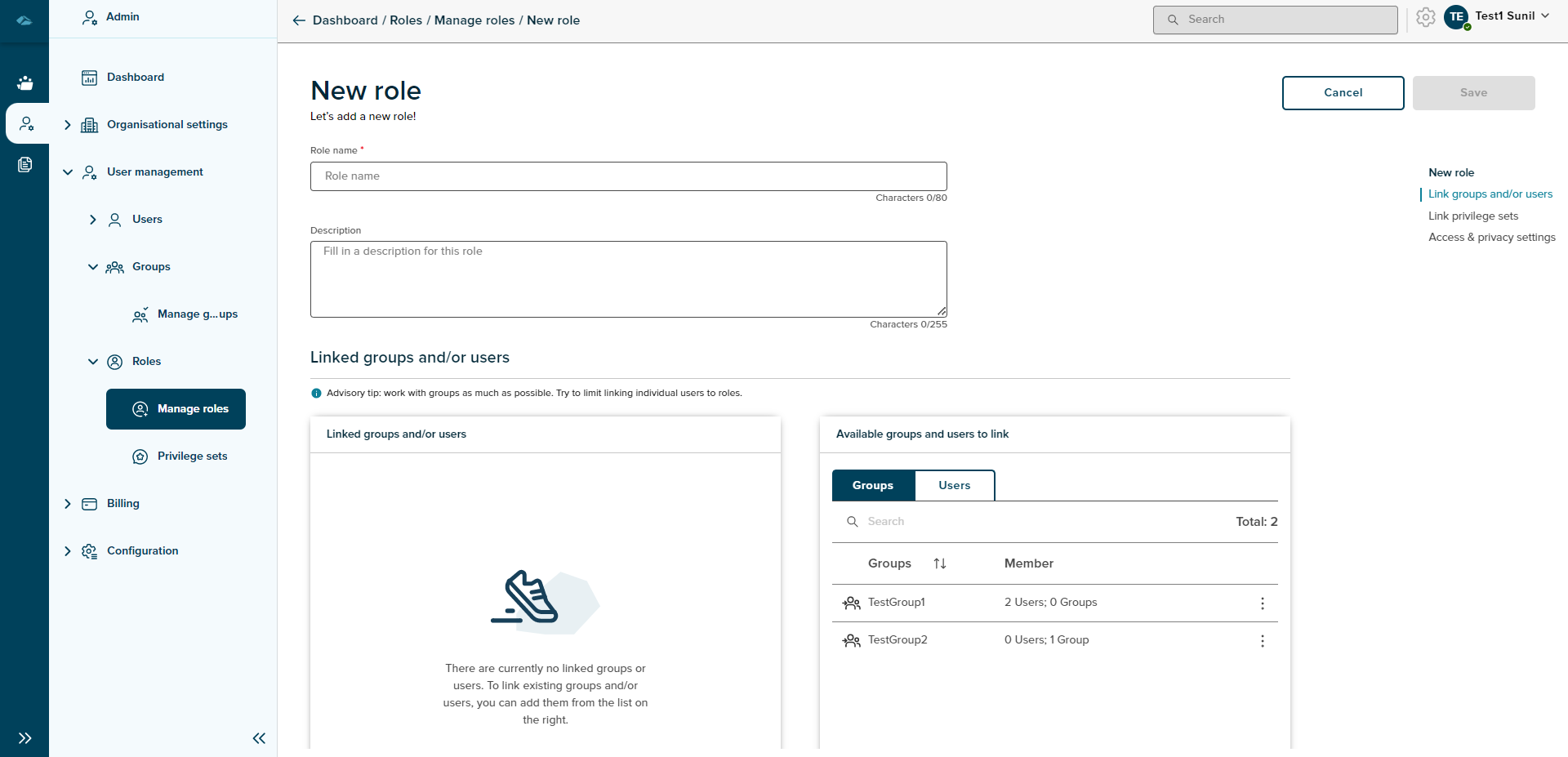The height and width of the screenshot is (757, 1568).
Task: Click the Groups people icon in sidebar
Action: coord(115,267)
